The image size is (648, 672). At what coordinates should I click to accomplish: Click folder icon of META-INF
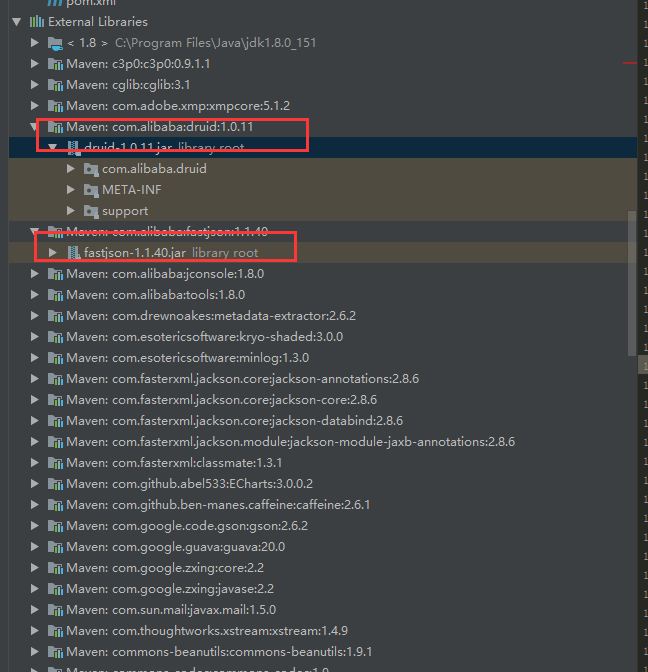91,190
